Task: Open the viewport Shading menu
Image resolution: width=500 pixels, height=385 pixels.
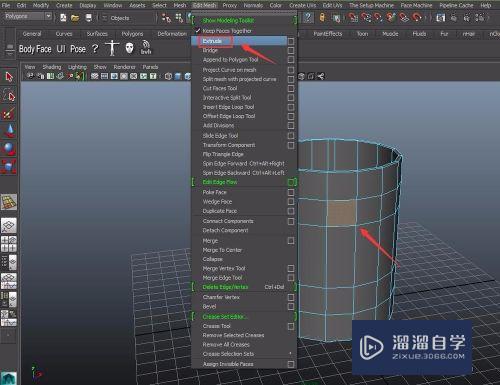Action: [52, 67]
